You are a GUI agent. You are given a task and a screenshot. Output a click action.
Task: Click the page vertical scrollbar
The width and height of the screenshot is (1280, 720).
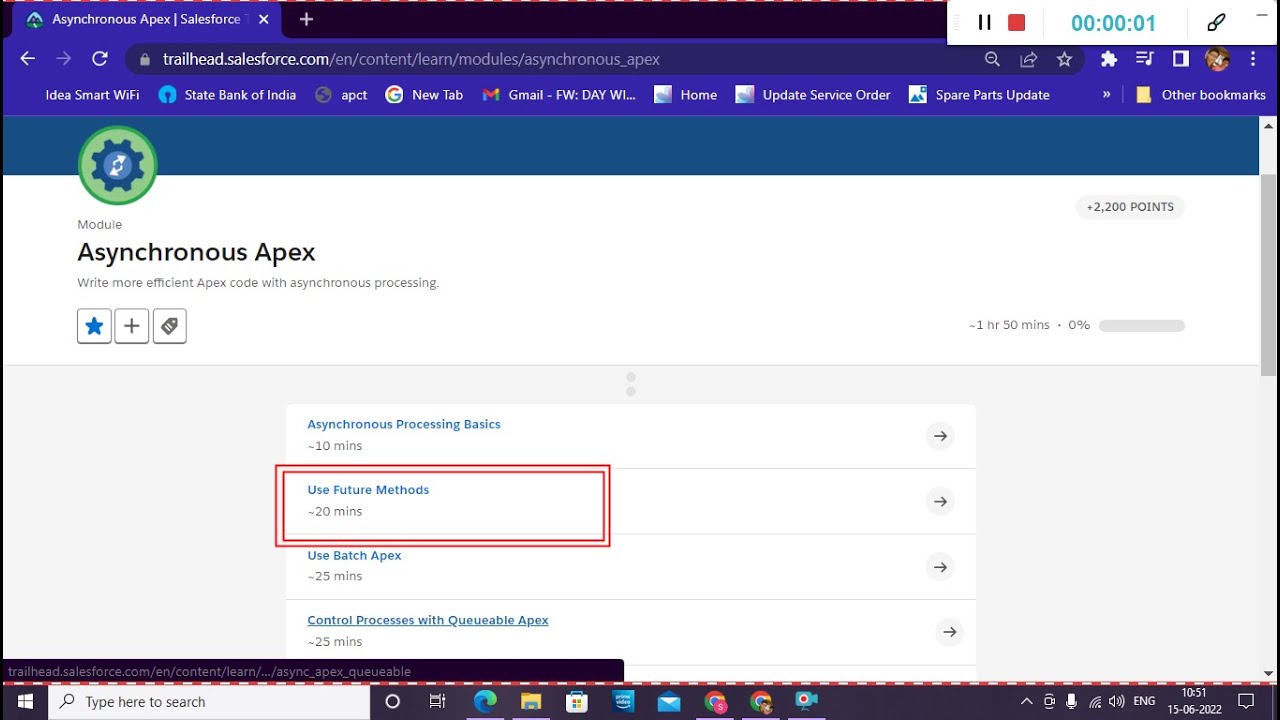1268,275
